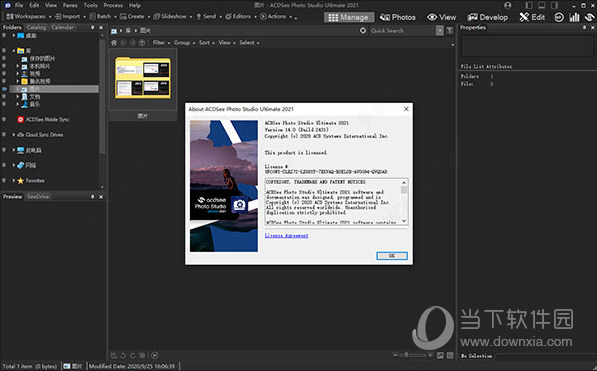Select the SeeDrive pane tab
The height and width of the screenshot is (371, 597).
click(x=38, y=197)
